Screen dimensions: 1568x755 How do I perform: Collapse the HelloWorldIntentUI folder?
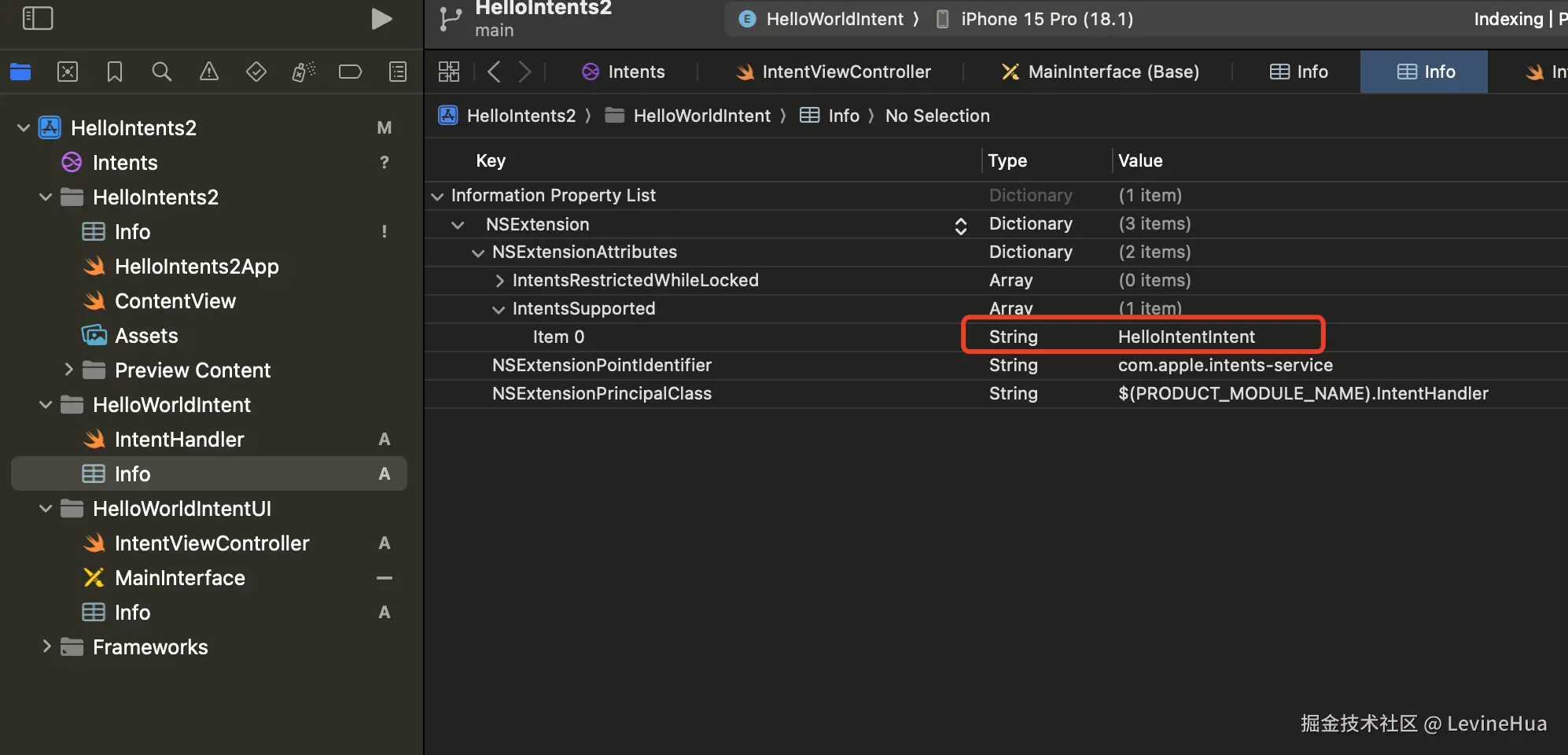tap(46, 508)
